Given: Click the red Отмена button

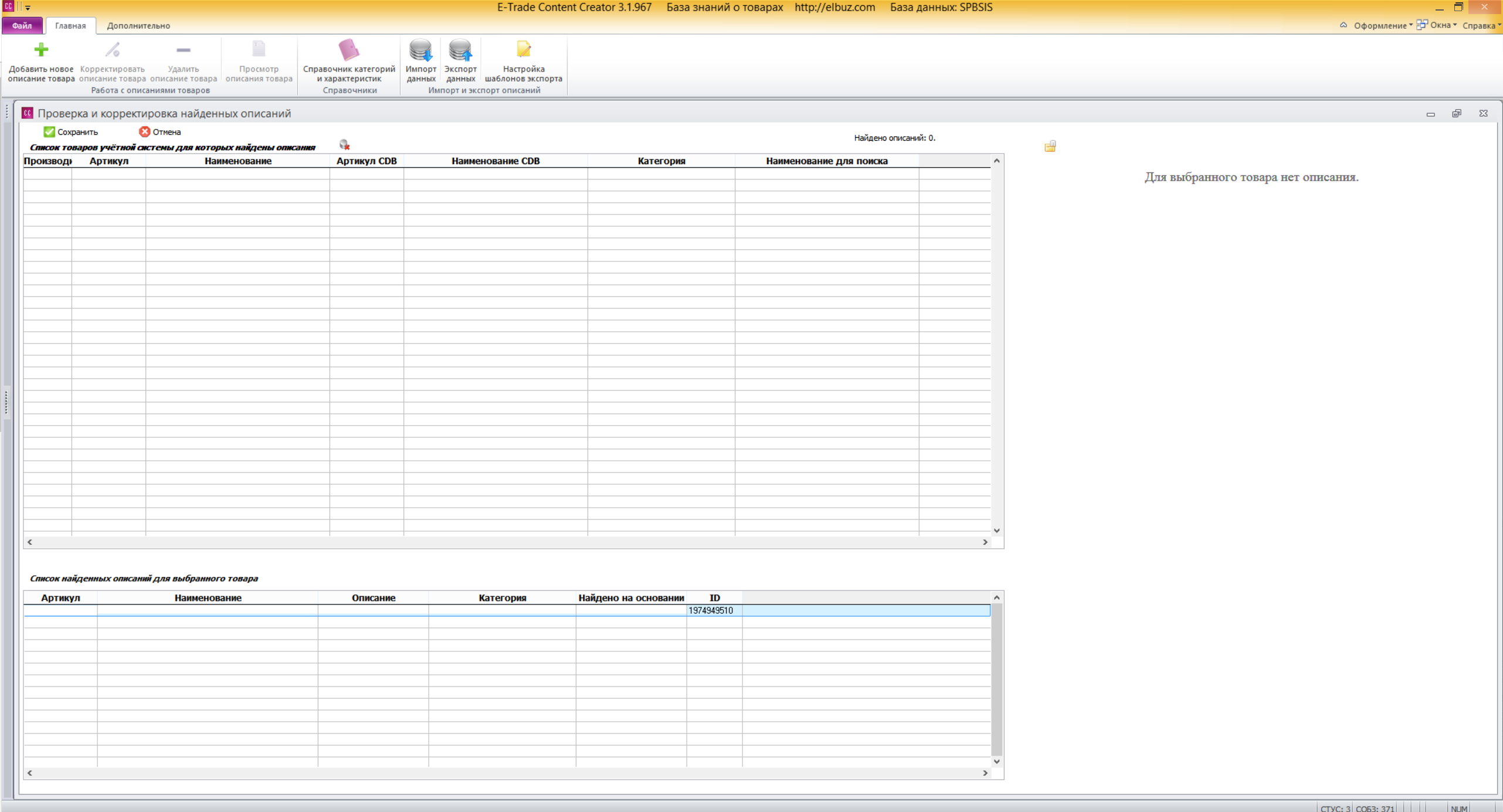Looking at the screenshot, I should click(160, 132).
